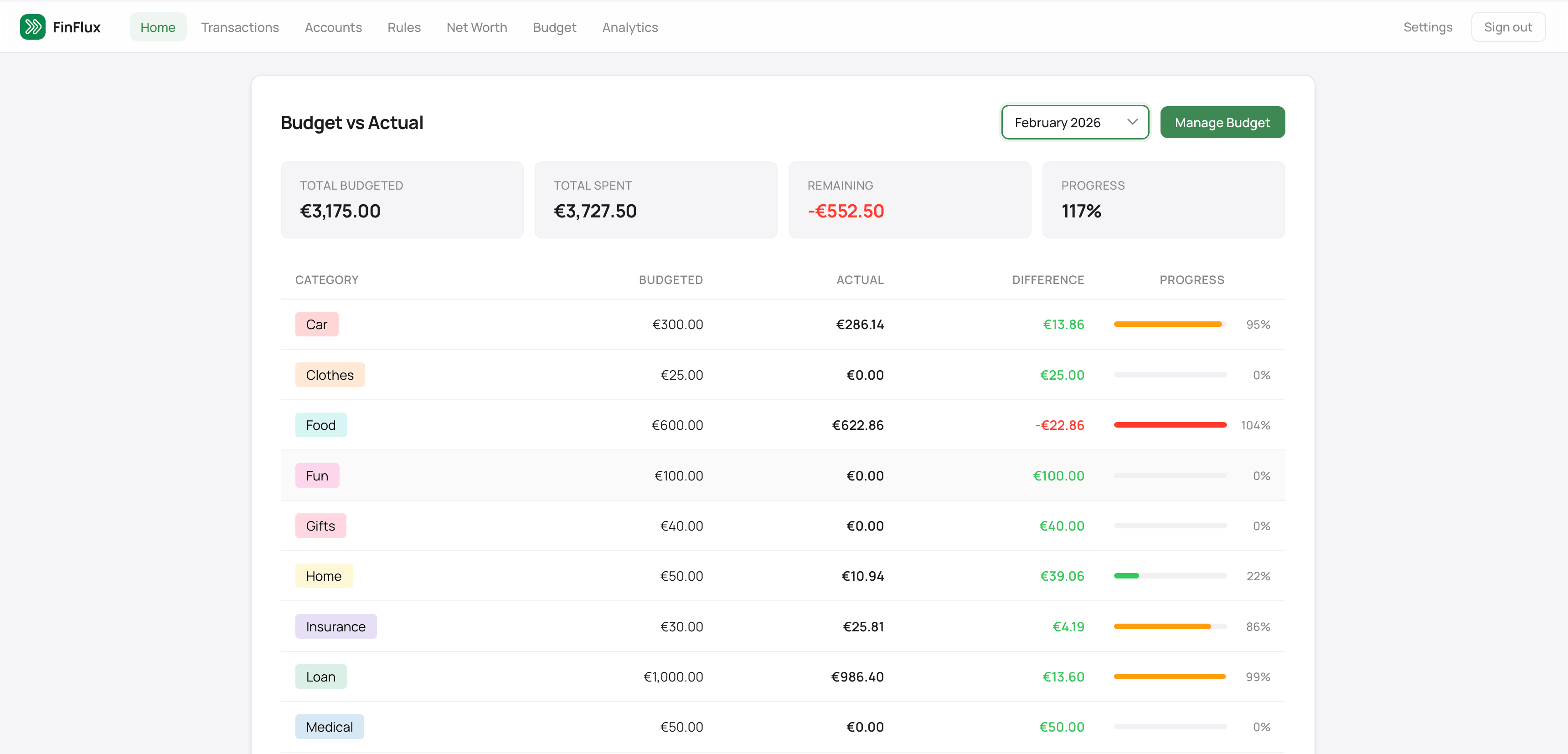Image resolution: width=1568 pixels, height=754 pixels.
Task: Select the Medical category badge
Action: [x=329, y=726]
